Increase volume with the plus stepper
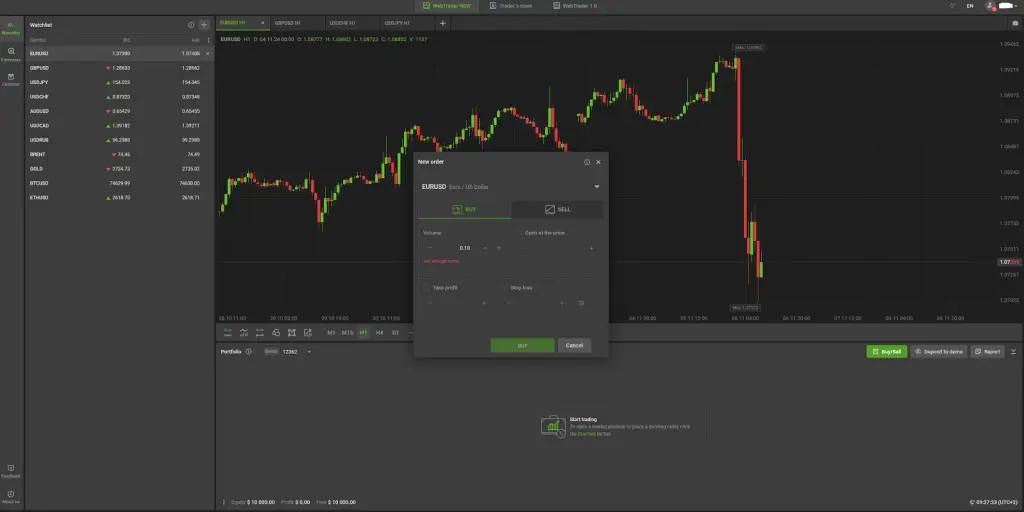The width and height of the screenshot is (1024, 512). [x=499, y=248]
